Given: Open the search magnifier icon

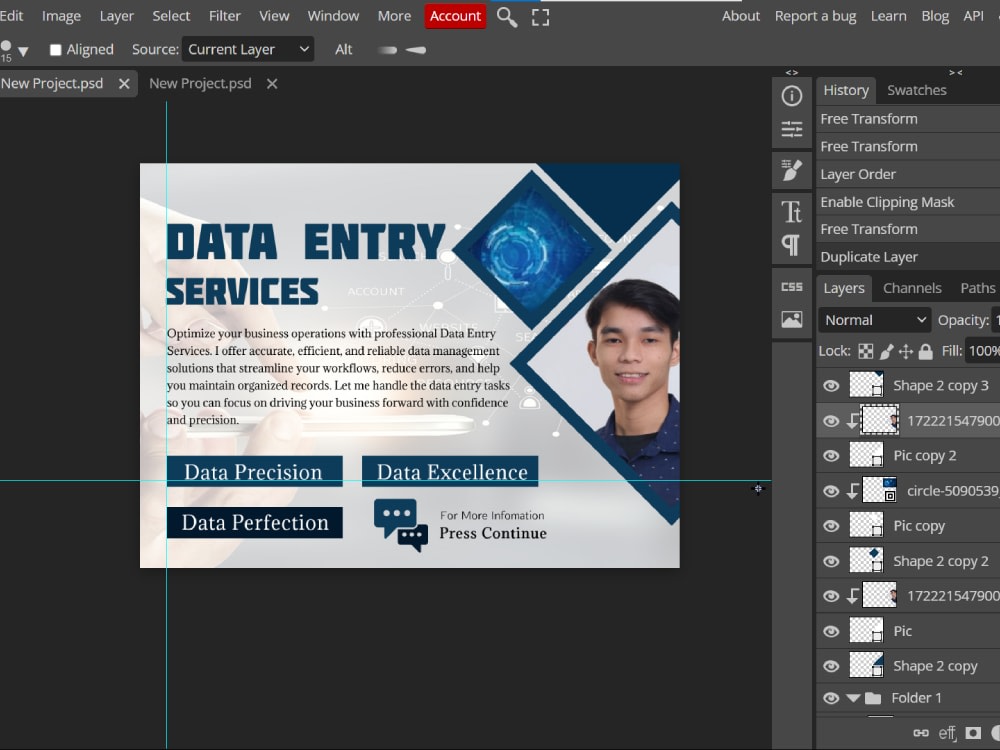Looking at the screenshot, I should point(507,17).
